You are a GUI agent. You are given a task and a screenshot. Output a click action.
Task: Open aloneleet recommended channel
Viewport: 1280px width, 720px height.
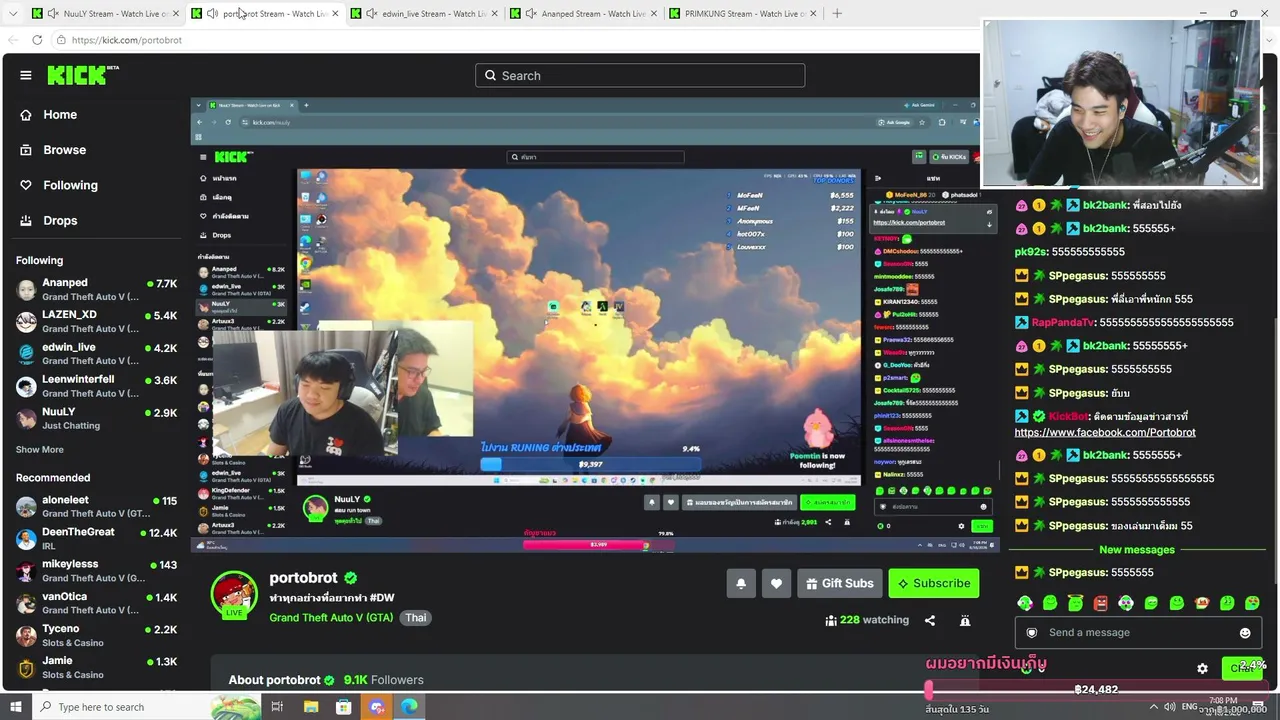coord(96,506)
